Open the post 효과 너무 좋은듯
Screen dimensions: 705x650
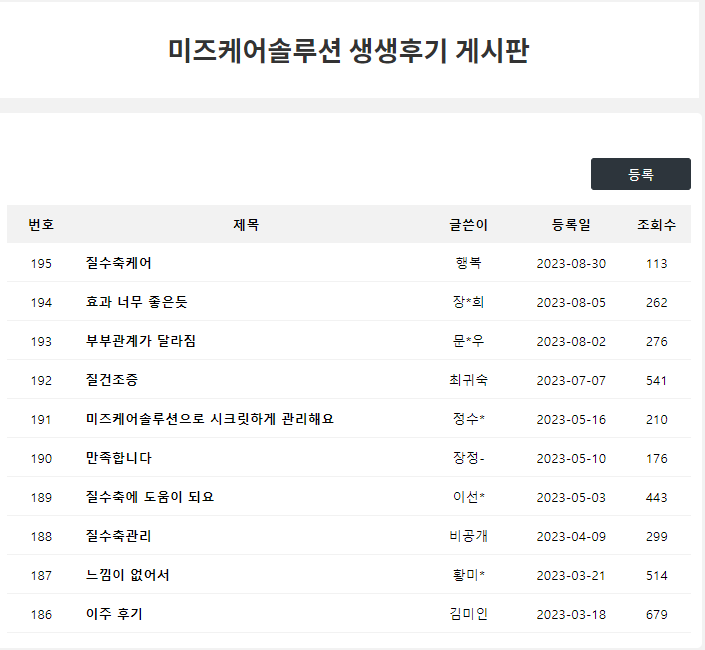click(x=136, y=302)
